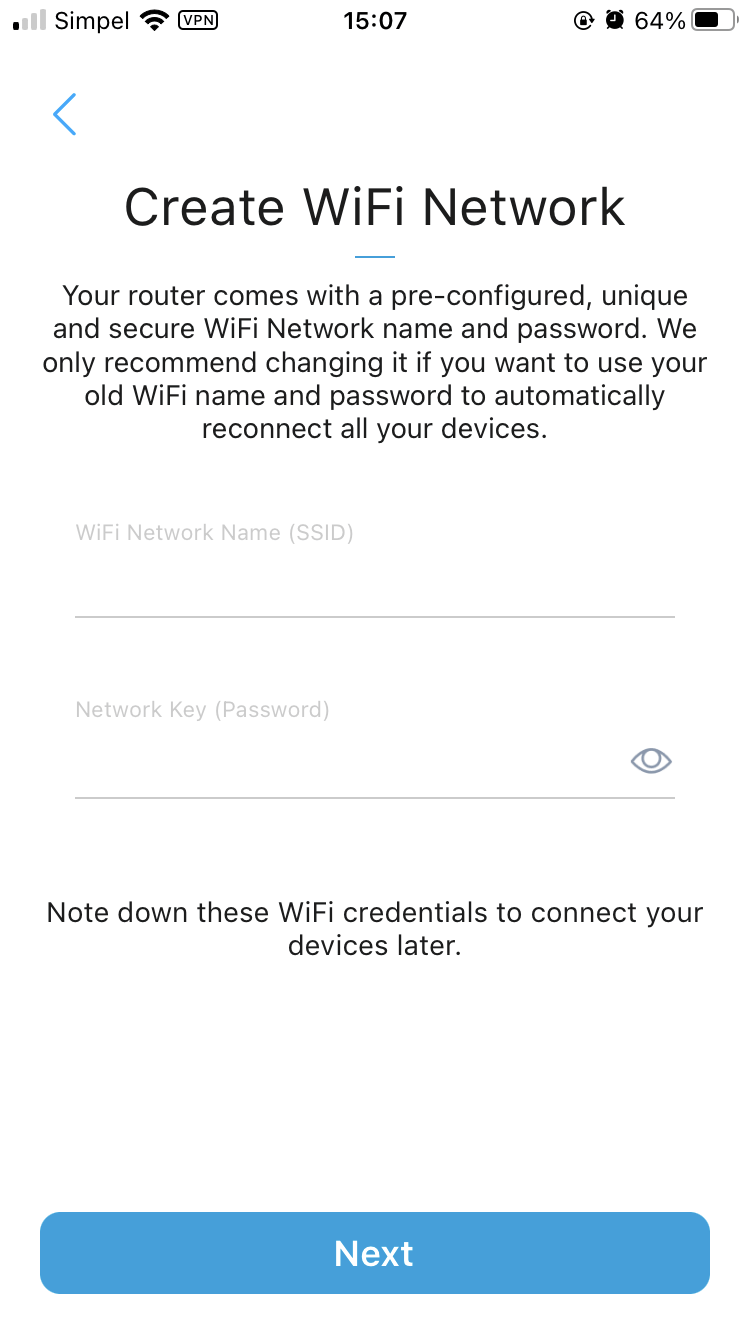The width and height of the screenshot is (750, 1334).
Task: Tap the WiFi status icon
Action: click(x=154, y=20)
